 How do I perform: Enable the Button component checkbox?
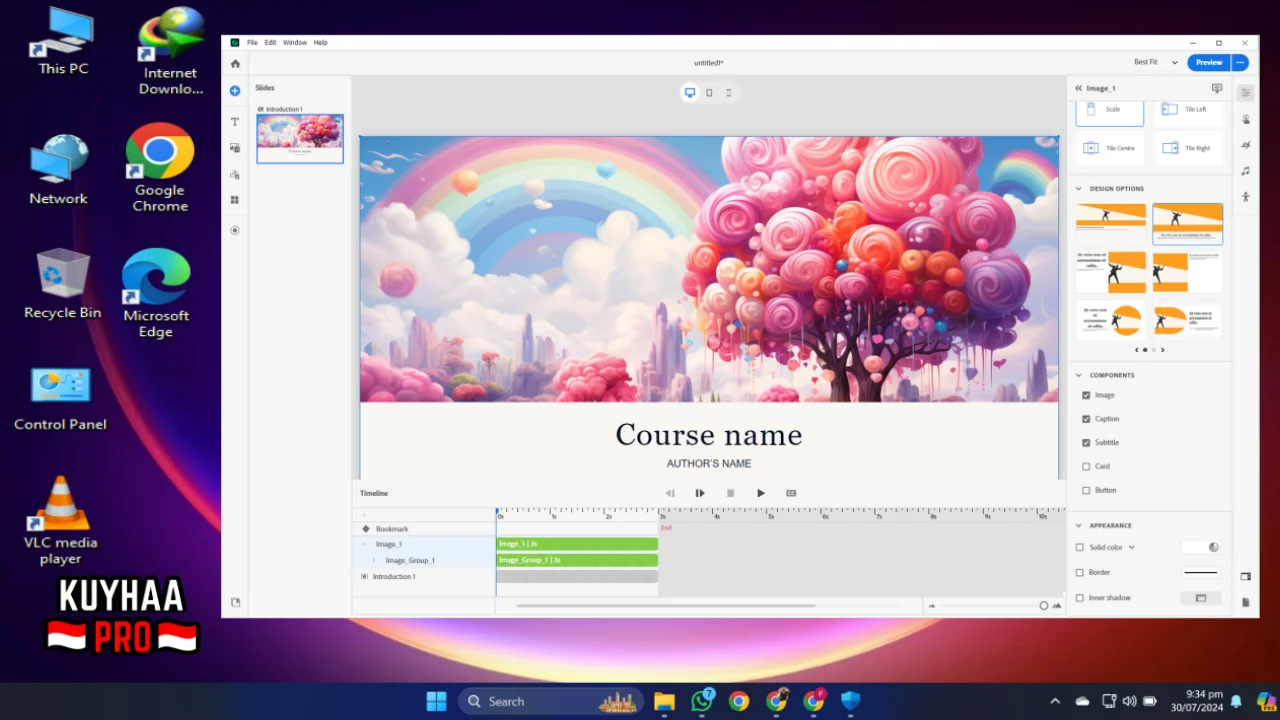(1086, 490)
